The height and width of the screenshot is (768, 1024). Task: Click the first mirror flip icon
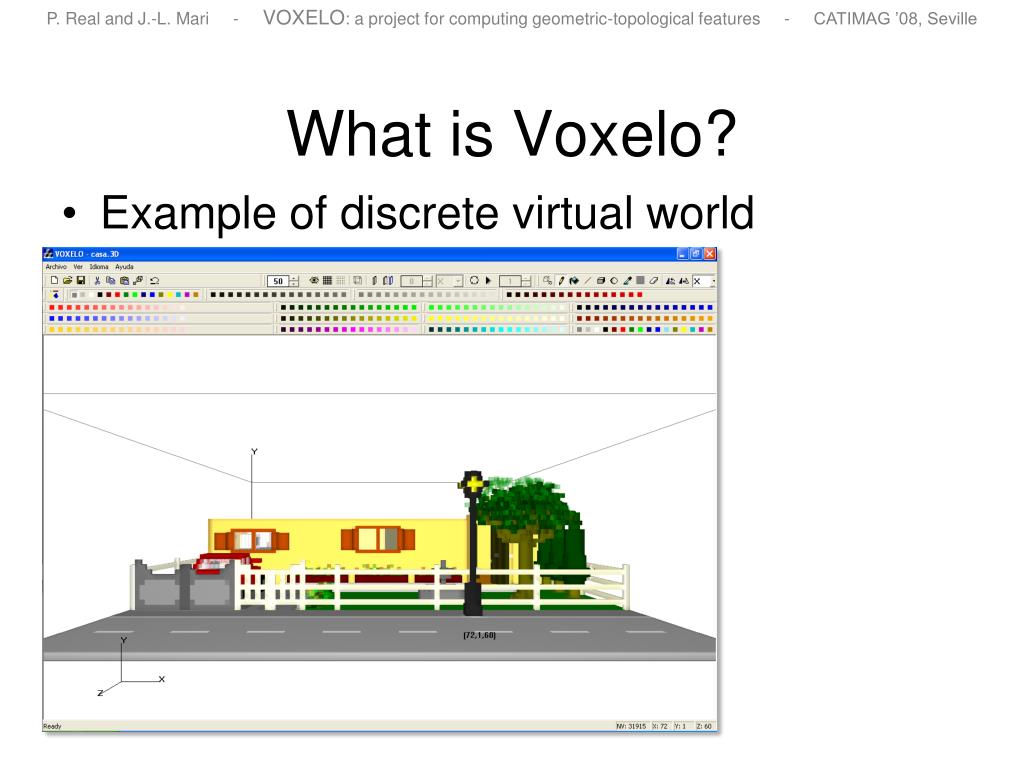pos(670,281)
